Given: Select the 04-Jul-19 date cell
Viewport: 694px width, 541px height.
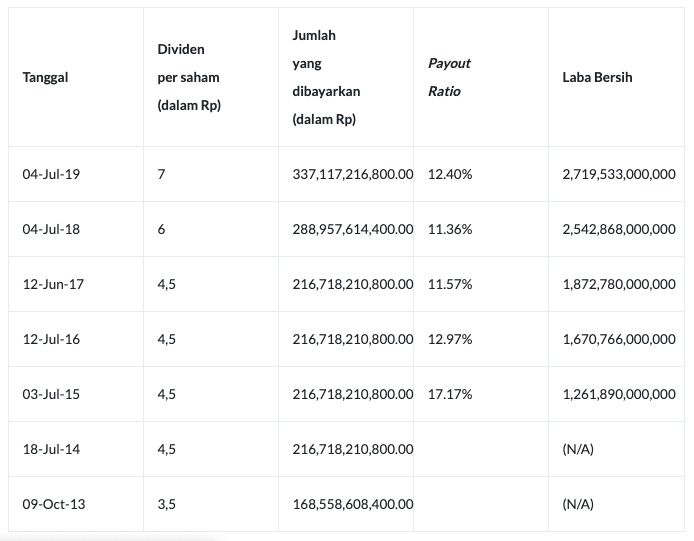Looking at the screenshot, I should click(x=51, y=174).
